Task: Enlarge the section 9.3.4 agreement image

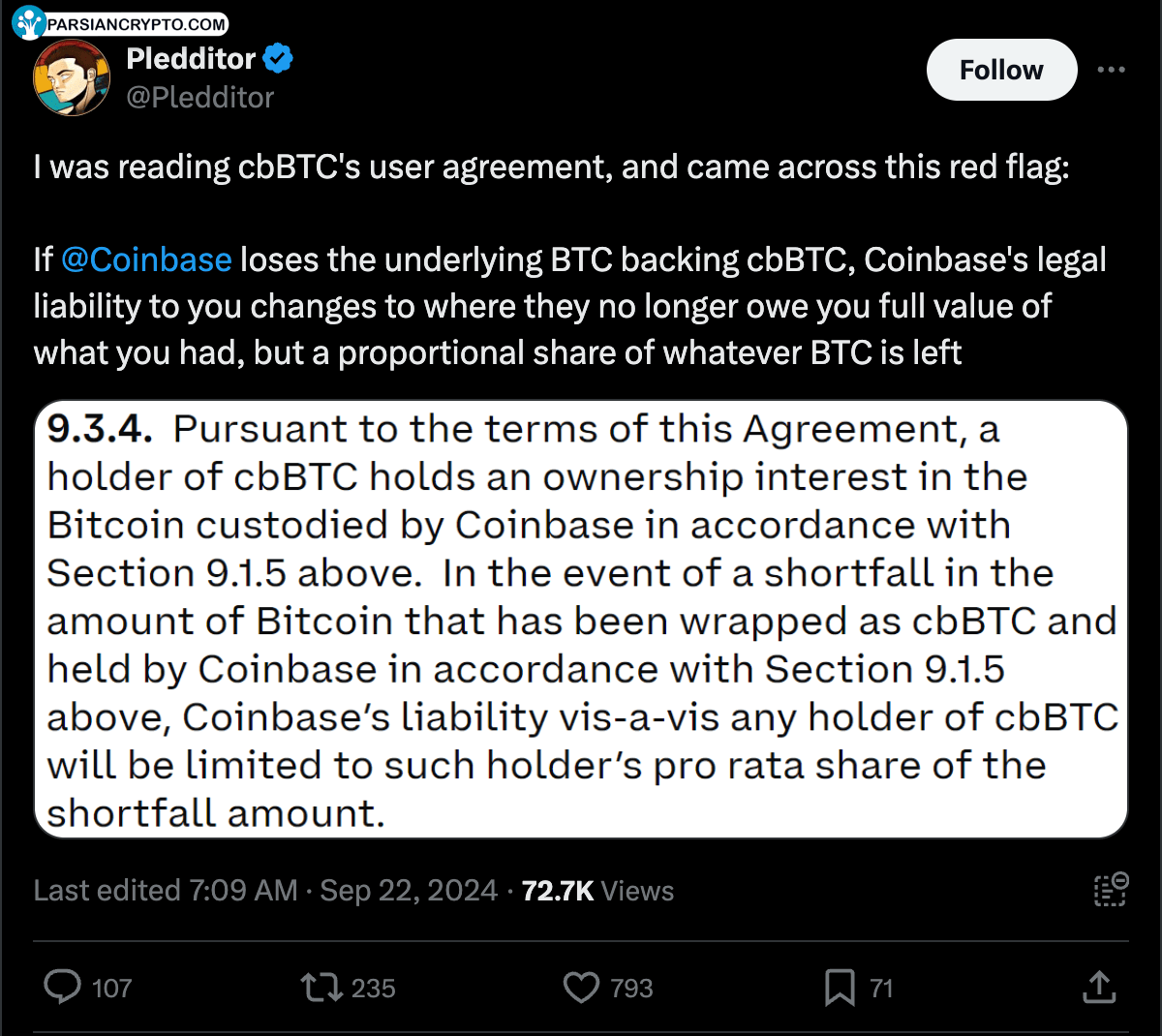Action: pyautogui.click(x=581, y=620)
